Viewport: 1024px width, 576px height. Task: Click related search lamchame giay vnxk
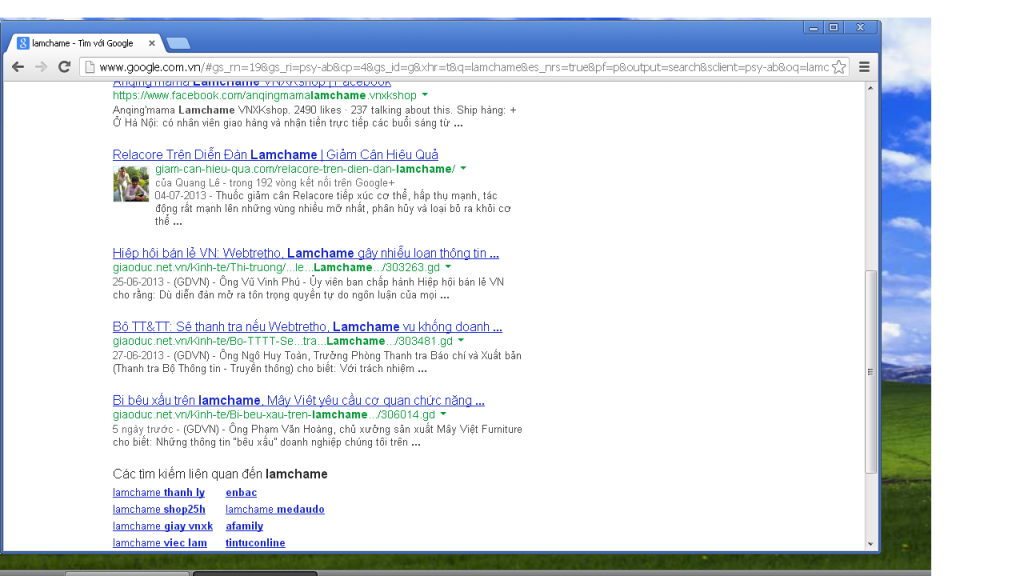[x=163, y=526]
